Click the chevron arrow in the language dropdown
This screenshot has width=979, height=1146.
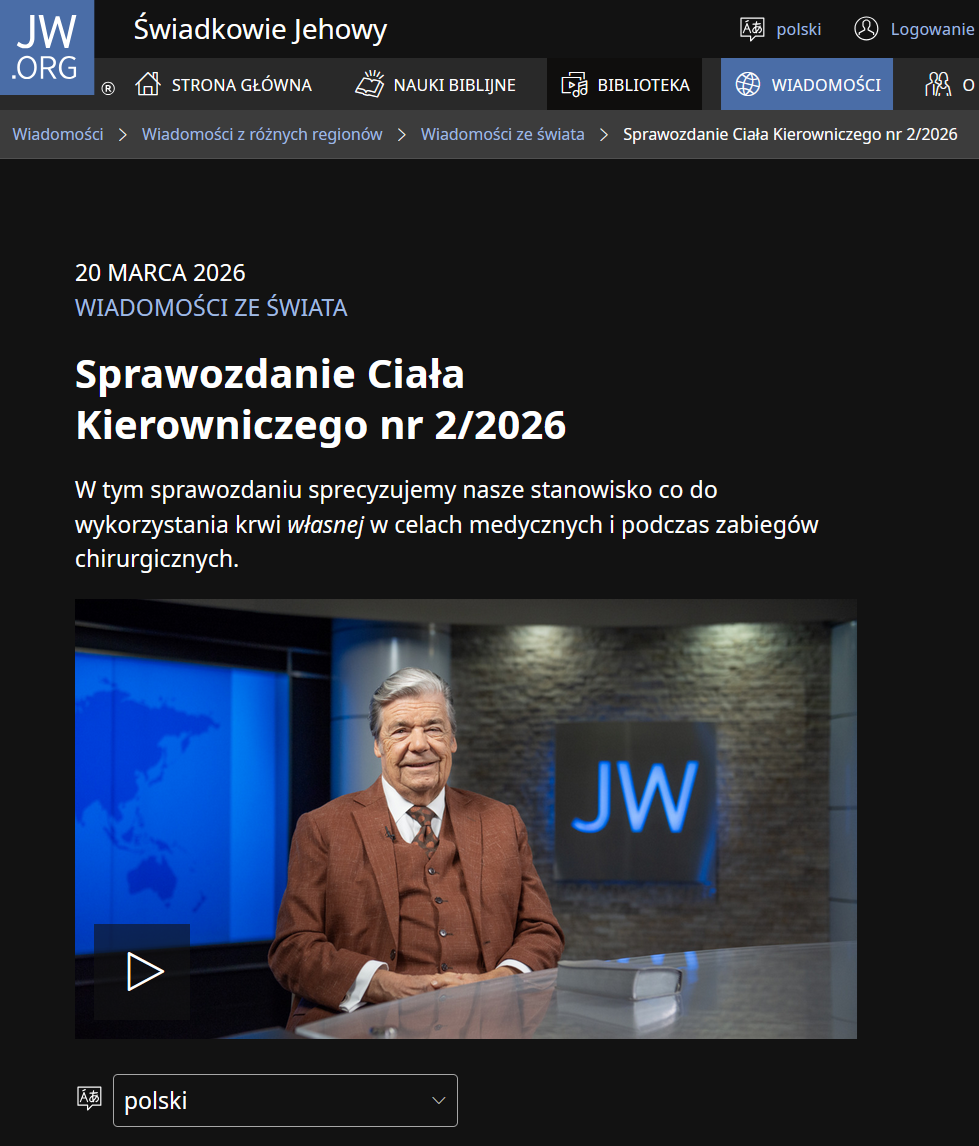click(438, 1100)
